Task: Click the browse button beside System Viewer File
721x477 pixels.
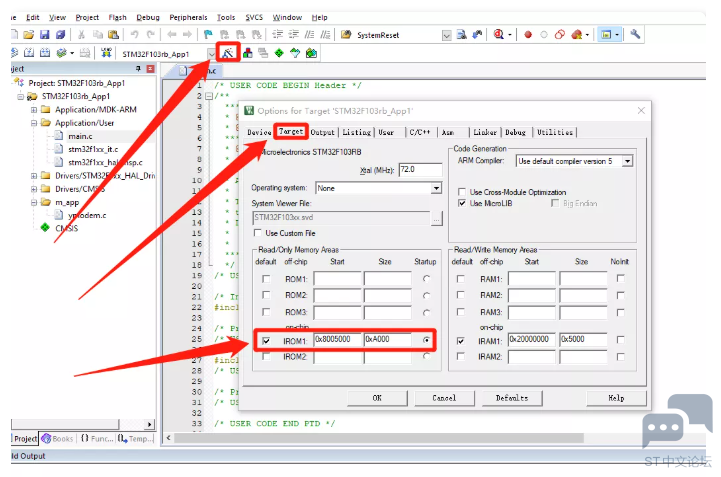Action: tap(436, 218)
